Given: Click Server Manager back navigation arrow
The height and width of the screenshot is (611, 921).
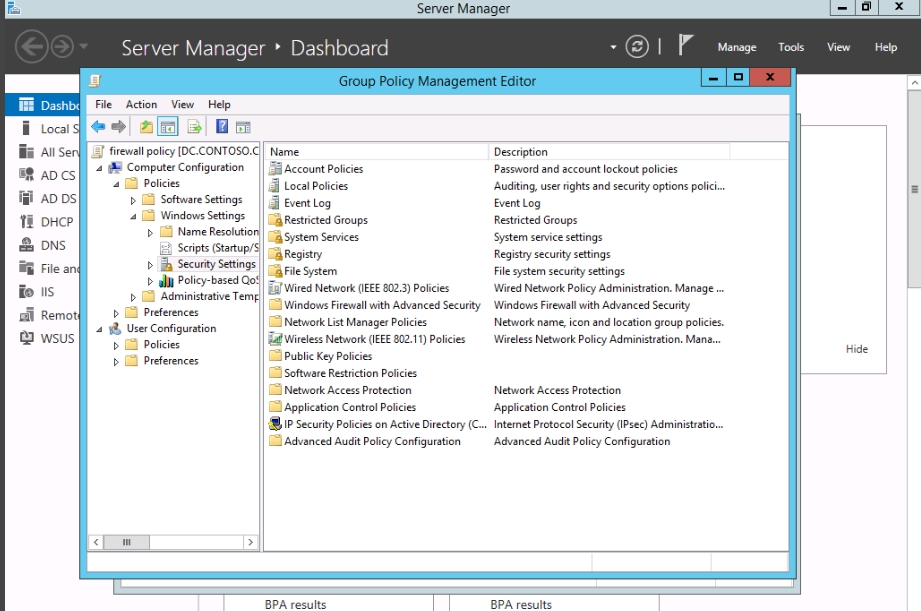Looking at the screenshot, I should [31, 46].
